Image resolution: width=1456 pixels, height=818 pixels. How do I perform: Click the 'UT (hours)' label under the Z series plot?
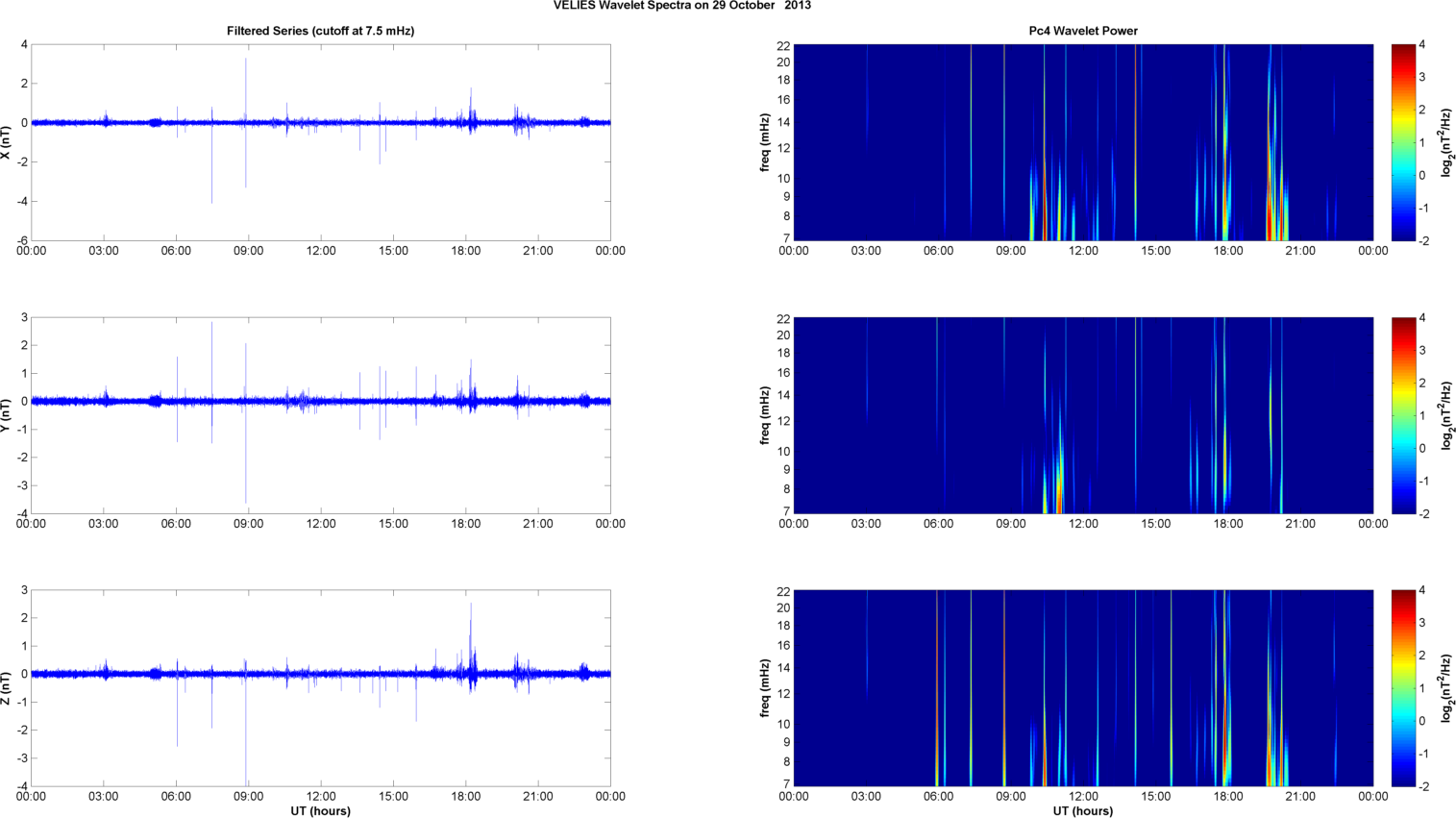(320, 810)
